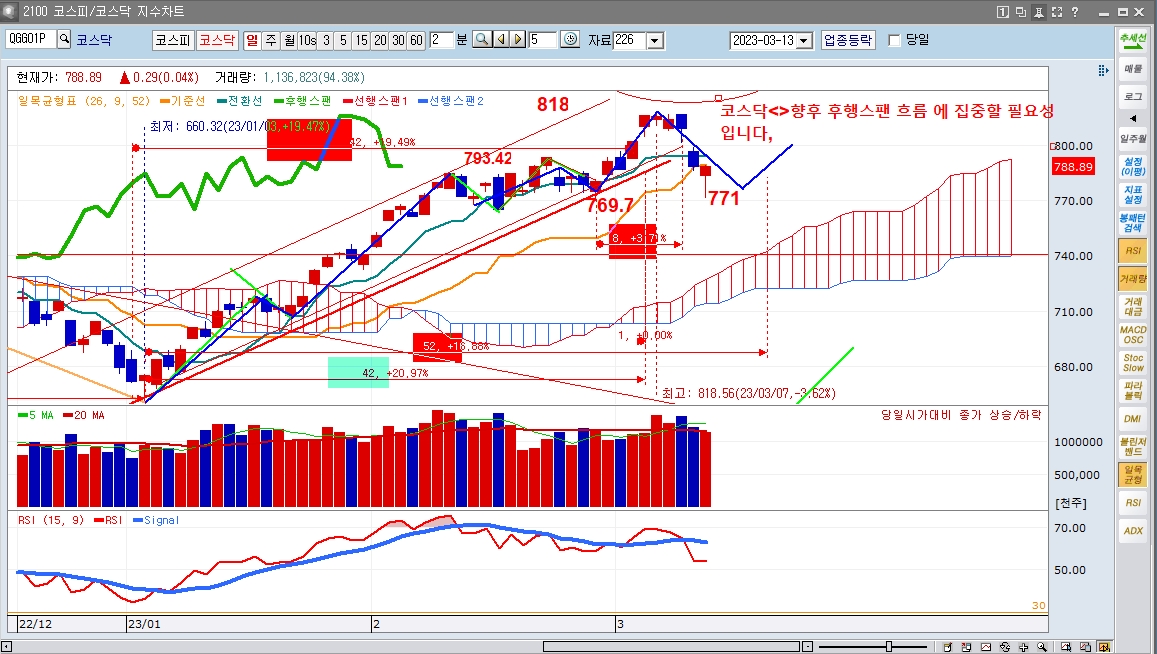Screen dimensions: 1157x654
Task: Open the 자료 226 dropdown arrow
Action: pos(655,41)
